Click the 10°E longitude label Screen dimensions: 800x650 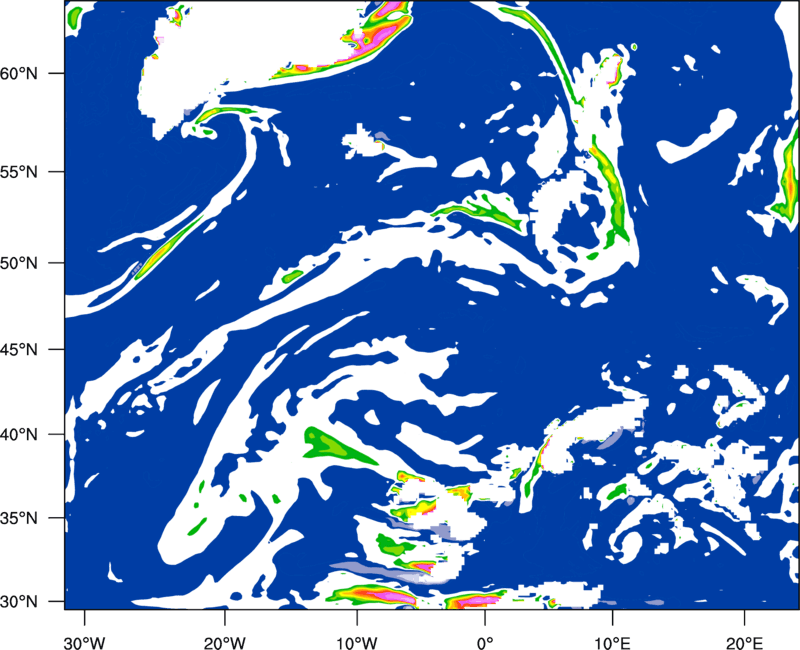click(x=612, y=642)
